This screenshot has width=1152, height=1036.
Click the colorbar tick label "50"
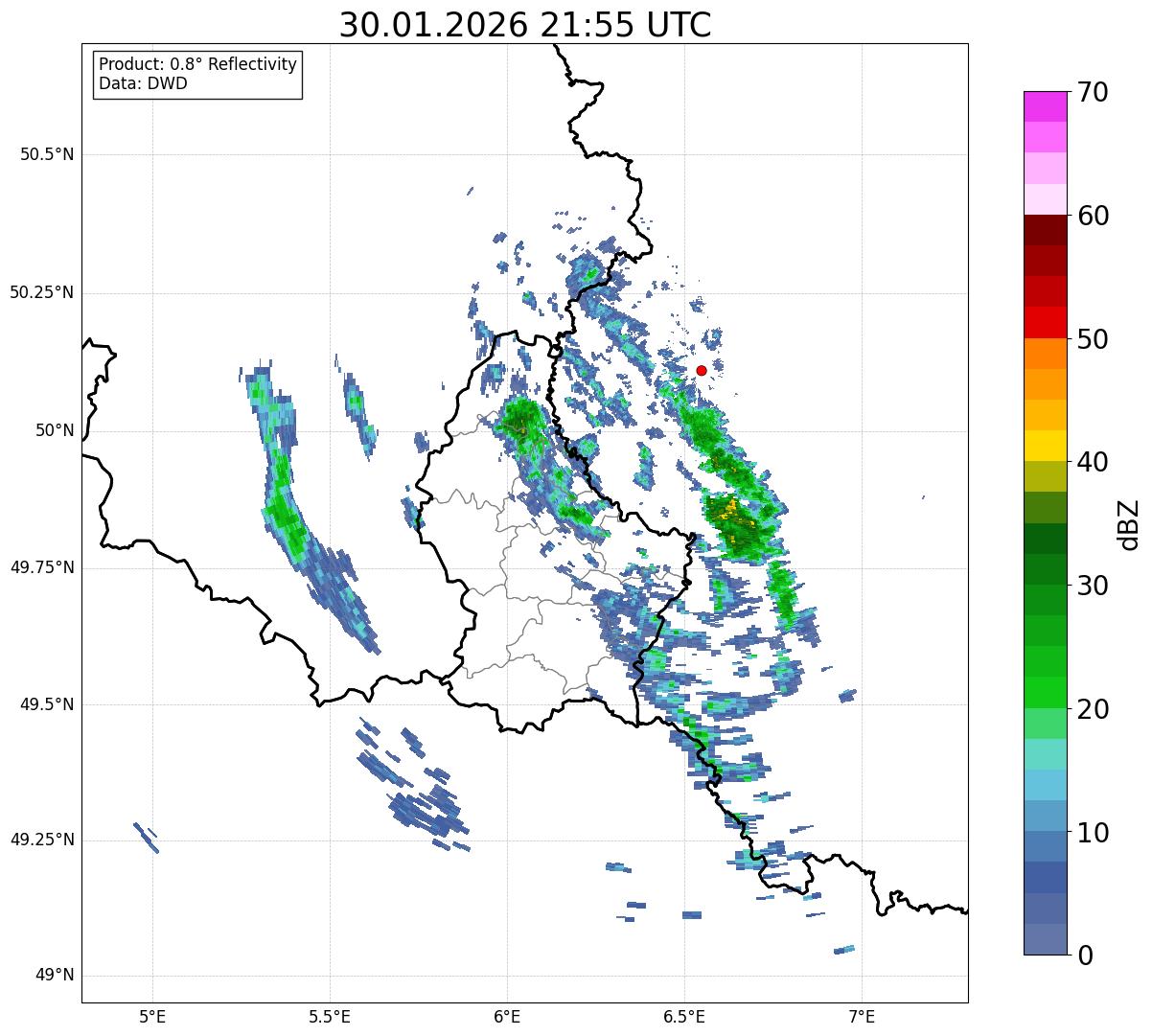click(1093, 339)
